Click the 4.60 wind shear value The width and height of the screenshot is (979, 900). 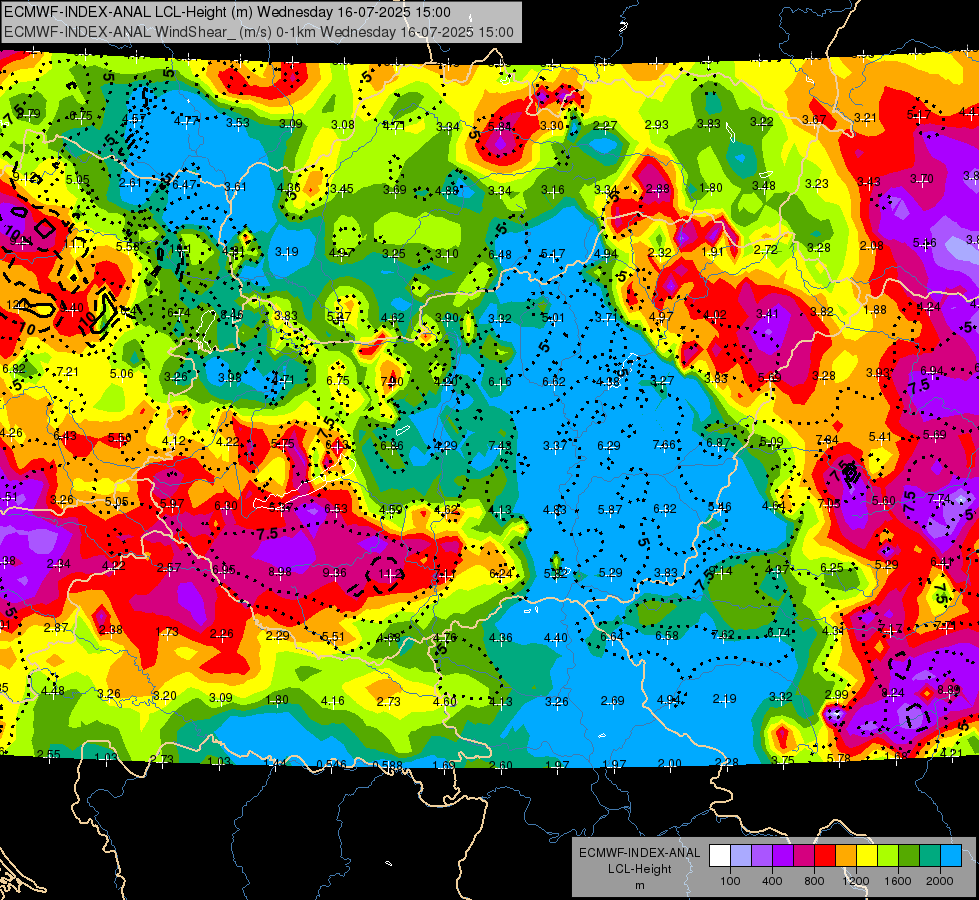pyautogui.click(x=445, y=701)
